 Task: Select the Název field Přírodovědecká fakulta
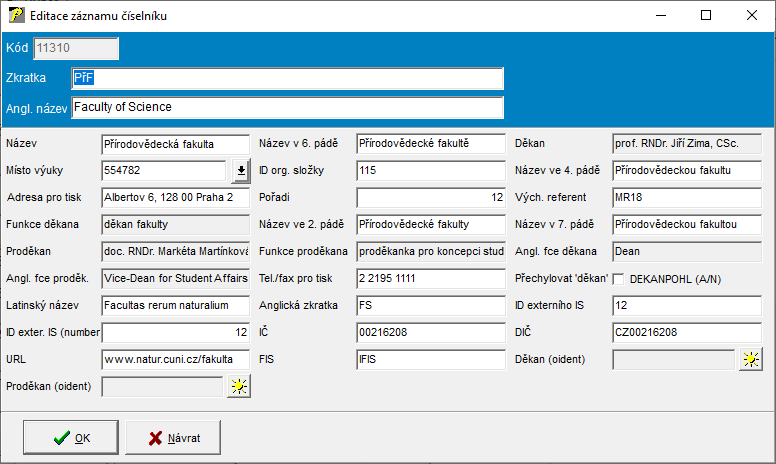click(174, 144)
